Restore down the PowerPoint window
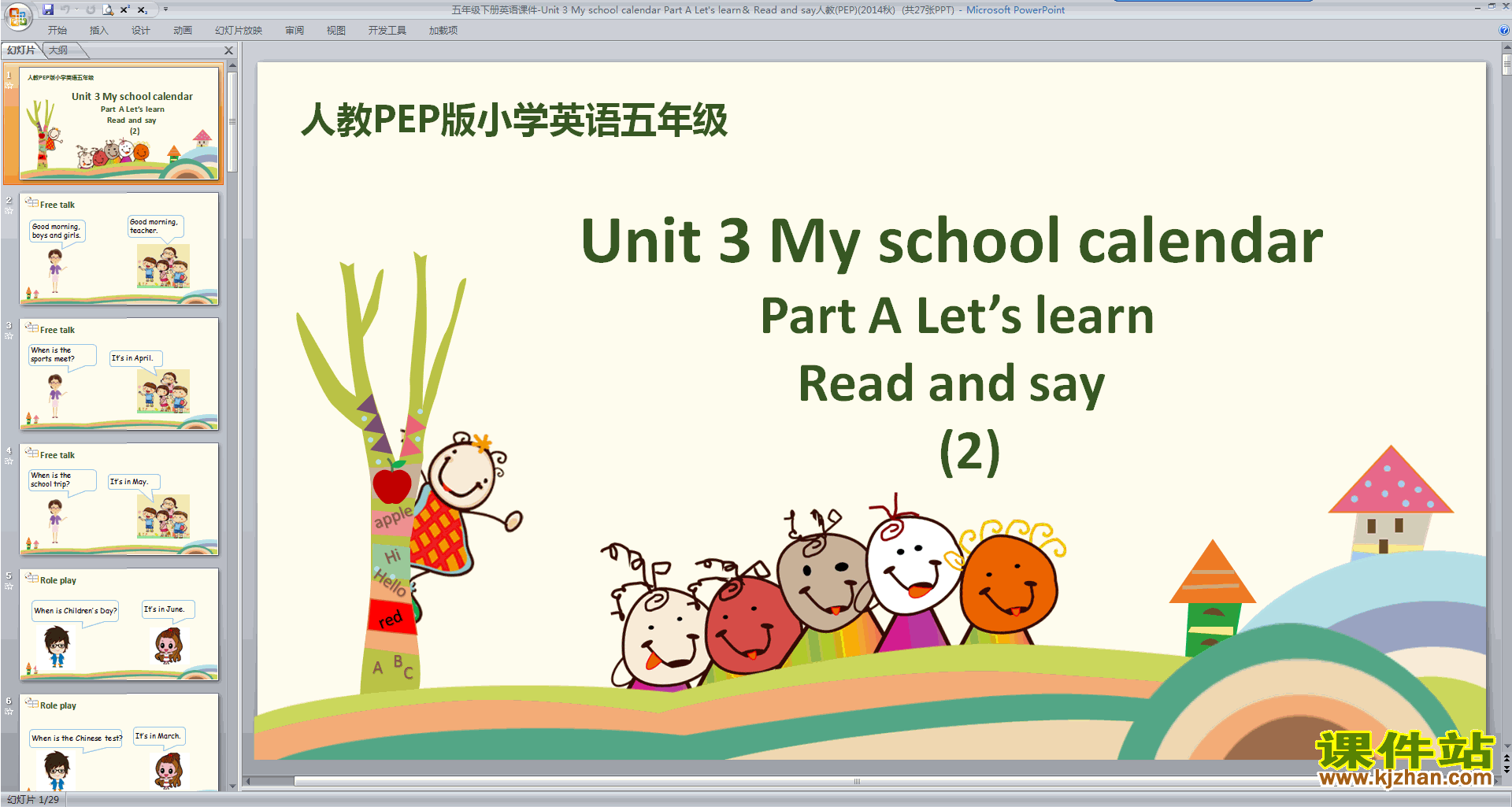Viewport: 1512px width, 807px height. [1492, 6]
